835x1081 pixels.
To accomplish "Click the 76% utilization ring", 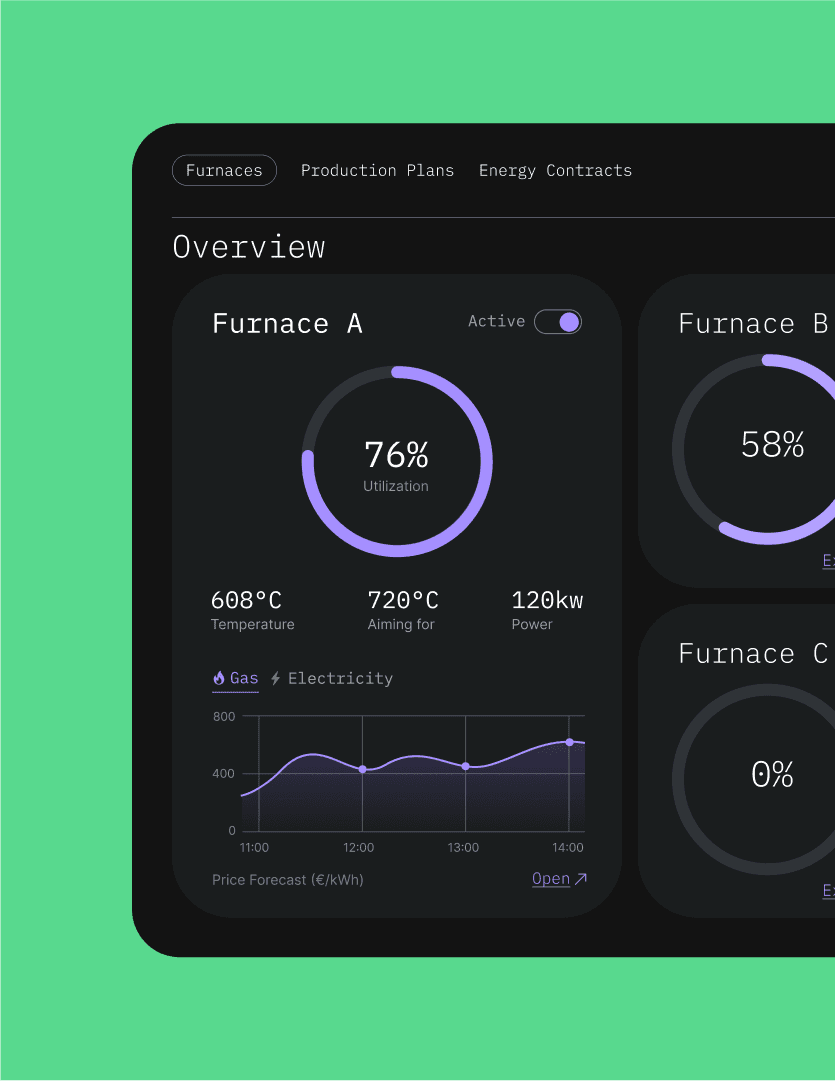I will [x=397, y=461].
